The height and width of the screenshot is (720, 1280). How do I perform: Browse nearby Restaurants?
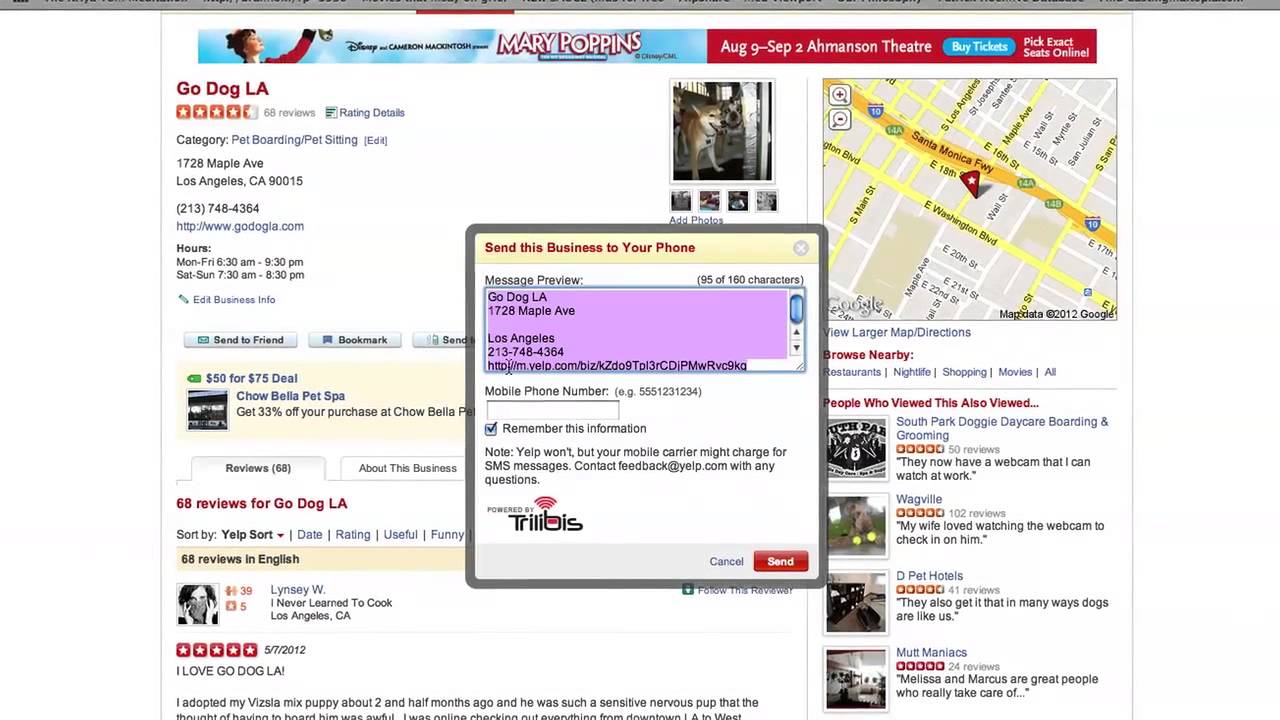point(852,372)
